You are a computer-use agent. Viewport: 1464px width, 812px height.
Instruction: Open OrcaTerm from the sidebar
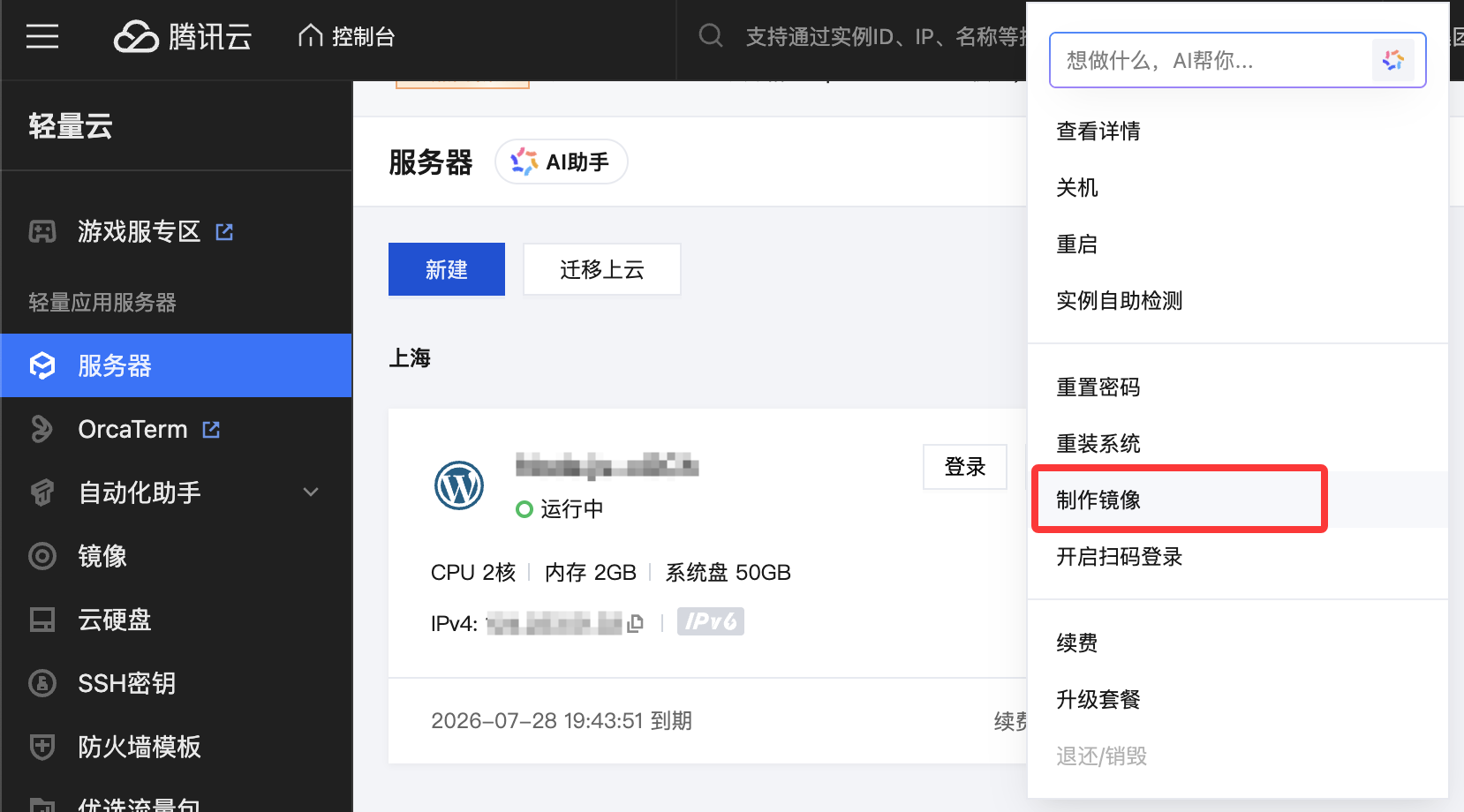pos(132,430)
